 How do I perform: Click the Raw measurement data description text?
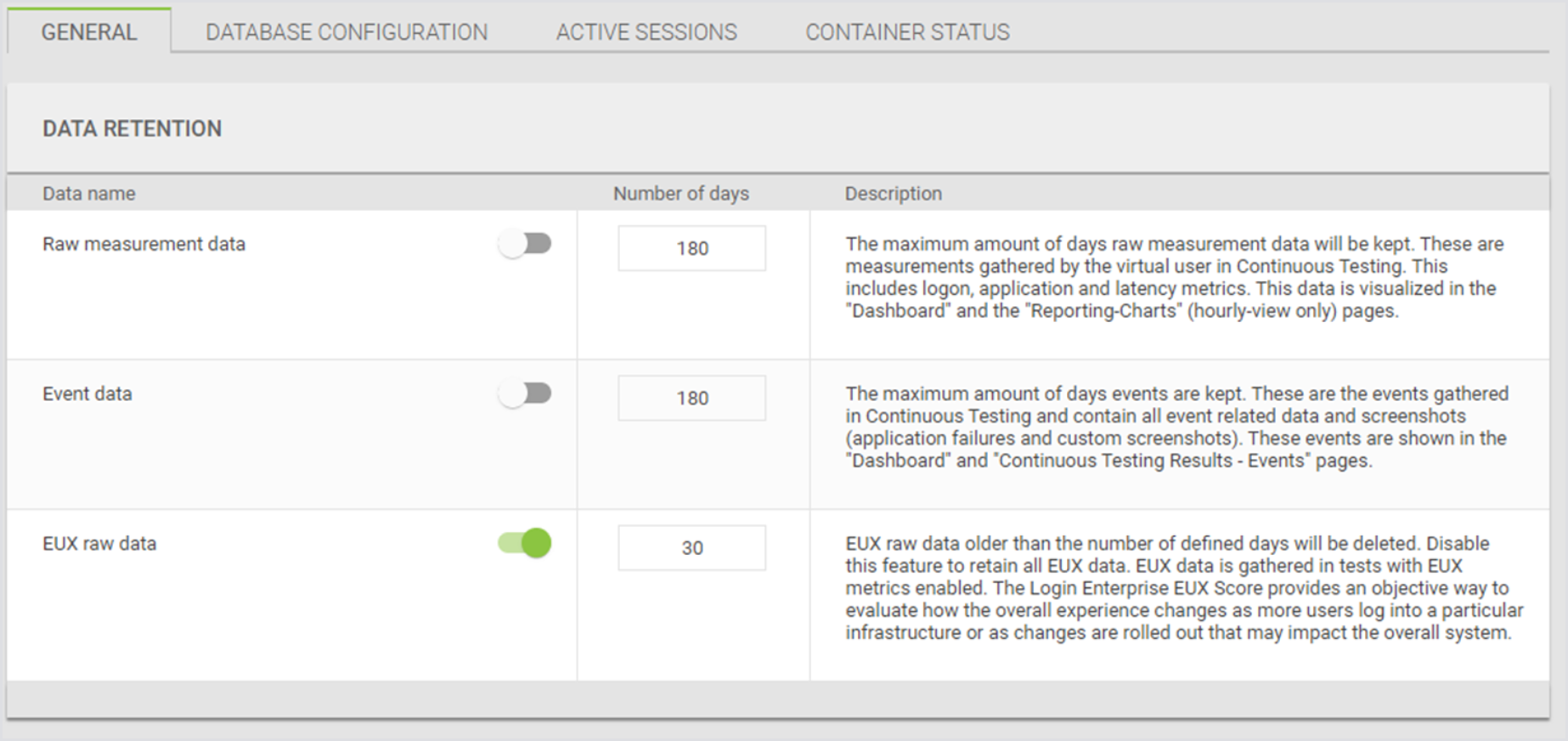coord(1174,277)
